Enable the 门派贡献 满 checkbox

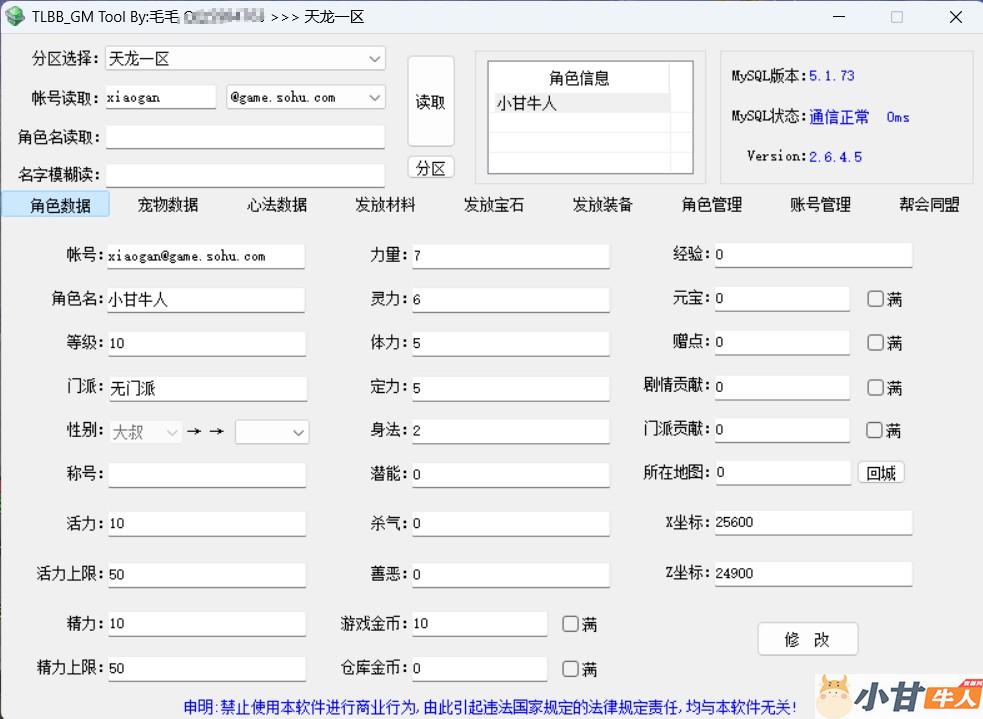pos(875,430)
